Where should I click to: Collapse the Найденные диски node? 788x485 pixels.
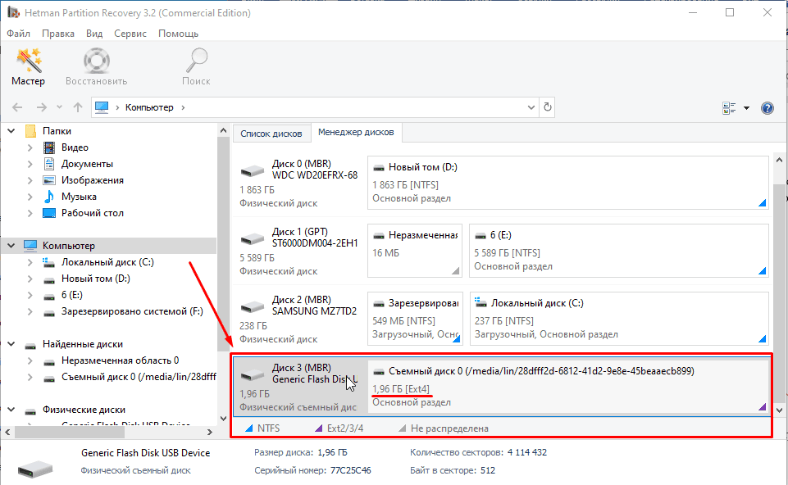pos(11,344)
